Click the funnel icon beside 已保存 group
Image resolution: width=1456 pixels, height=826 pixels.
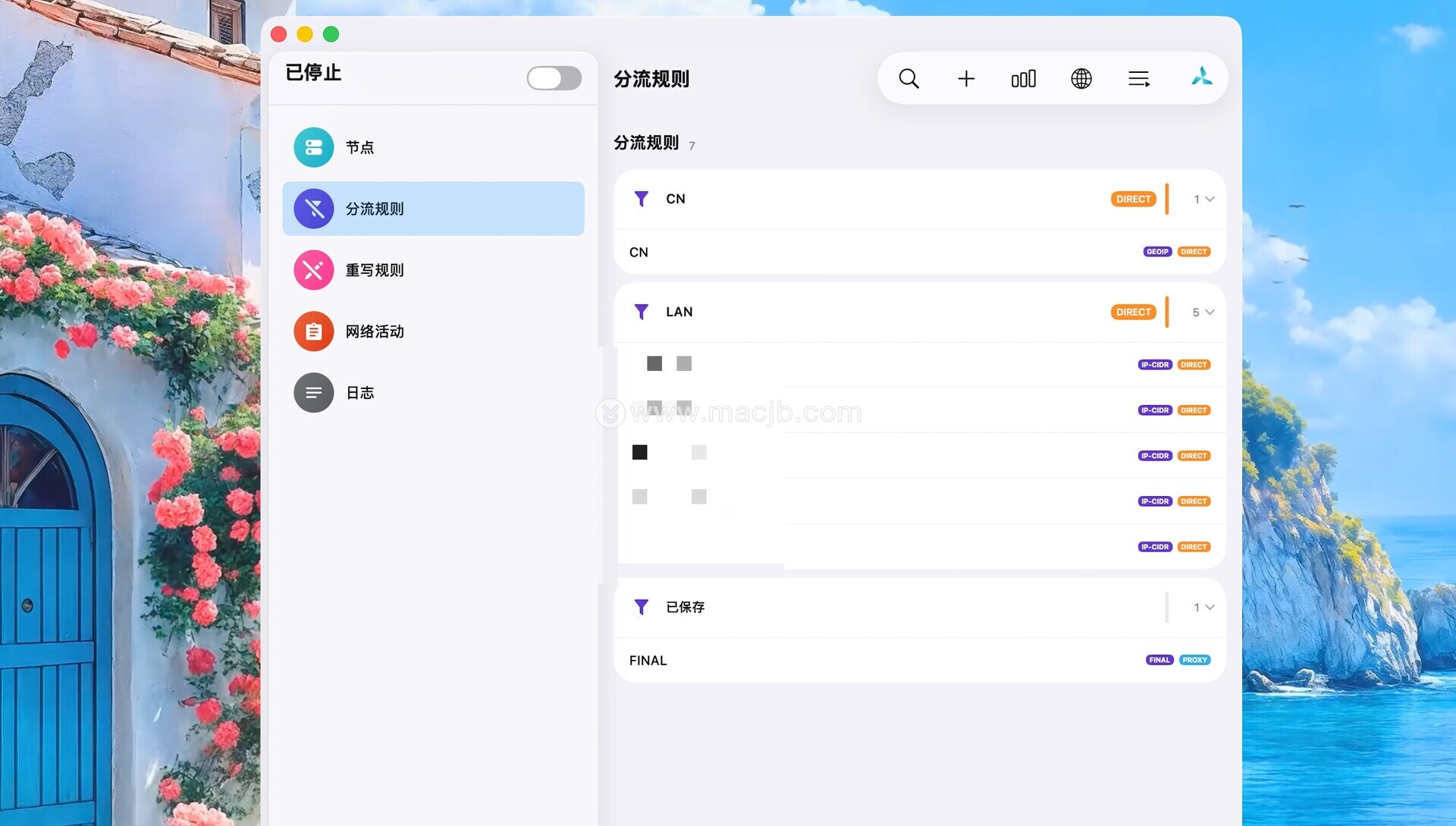click(x=641, y=607)
